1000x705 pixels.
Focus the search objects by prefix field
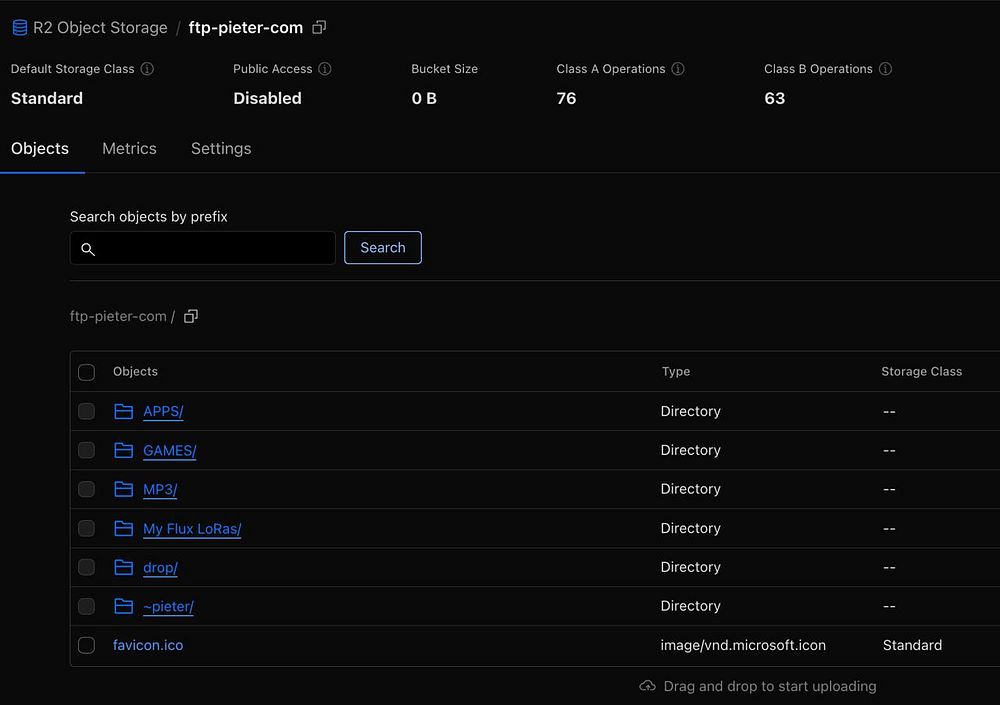click(212, 248)
